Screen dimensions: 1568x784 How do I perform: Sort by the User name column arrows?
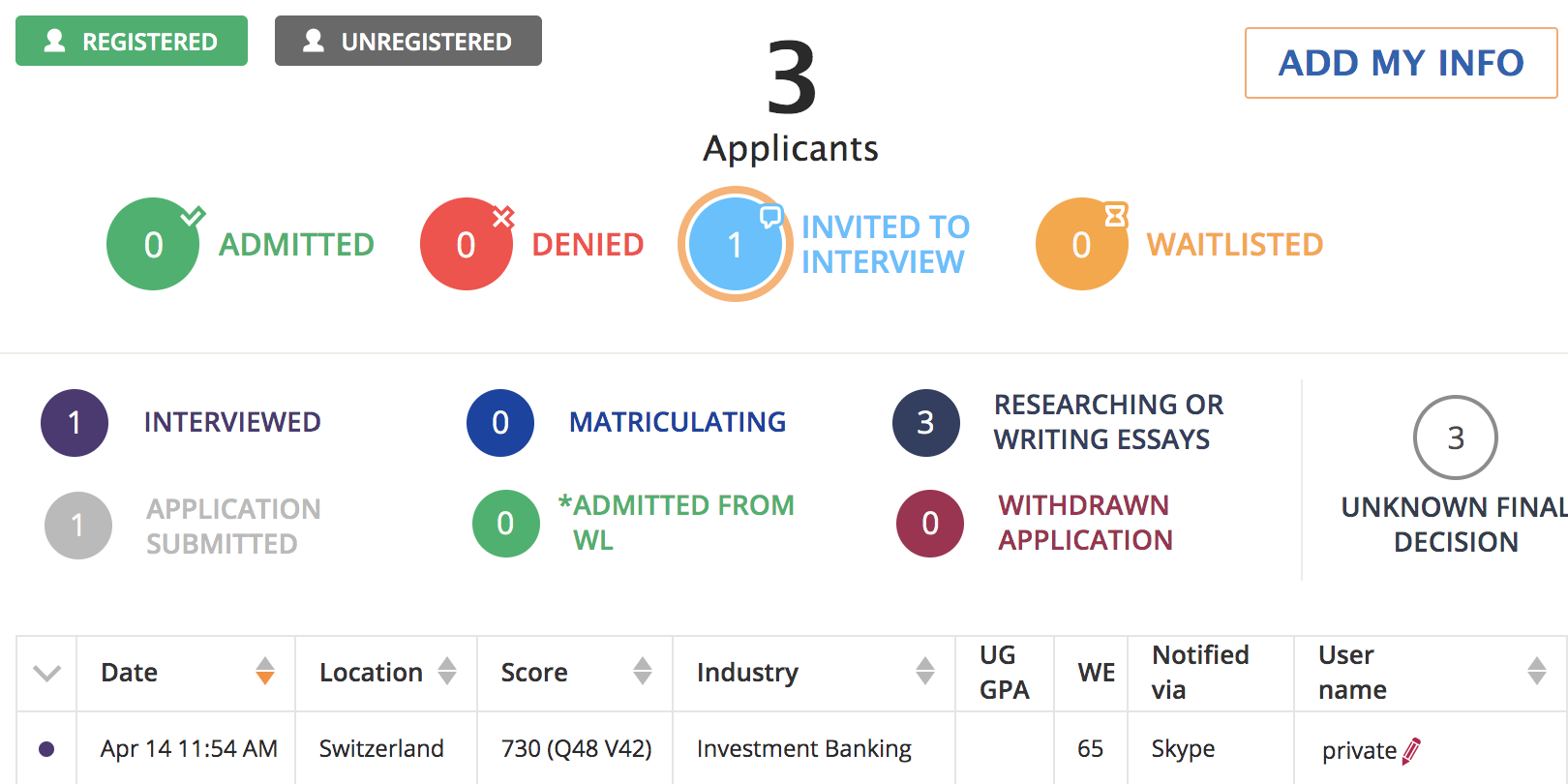click(x=1536, y=671)
